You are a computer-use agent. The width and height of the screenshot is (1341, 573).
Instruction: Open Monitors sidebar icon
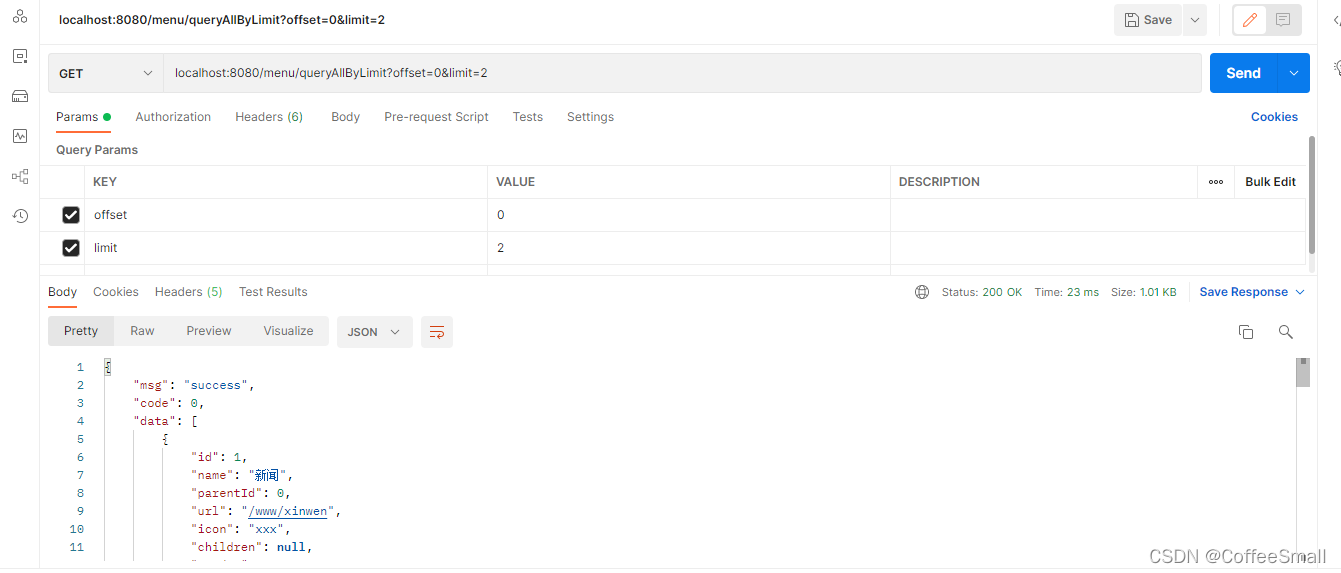coord(19,136)
